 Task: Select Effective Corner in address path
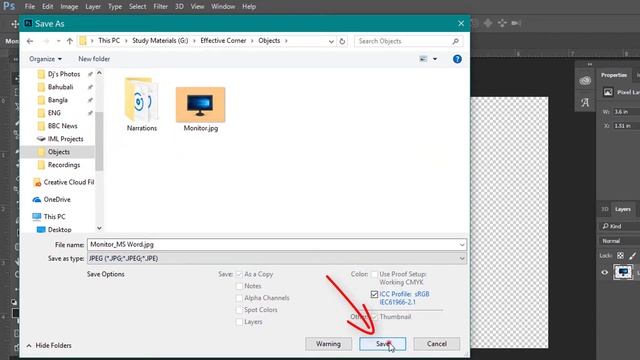tap(223, 41)
